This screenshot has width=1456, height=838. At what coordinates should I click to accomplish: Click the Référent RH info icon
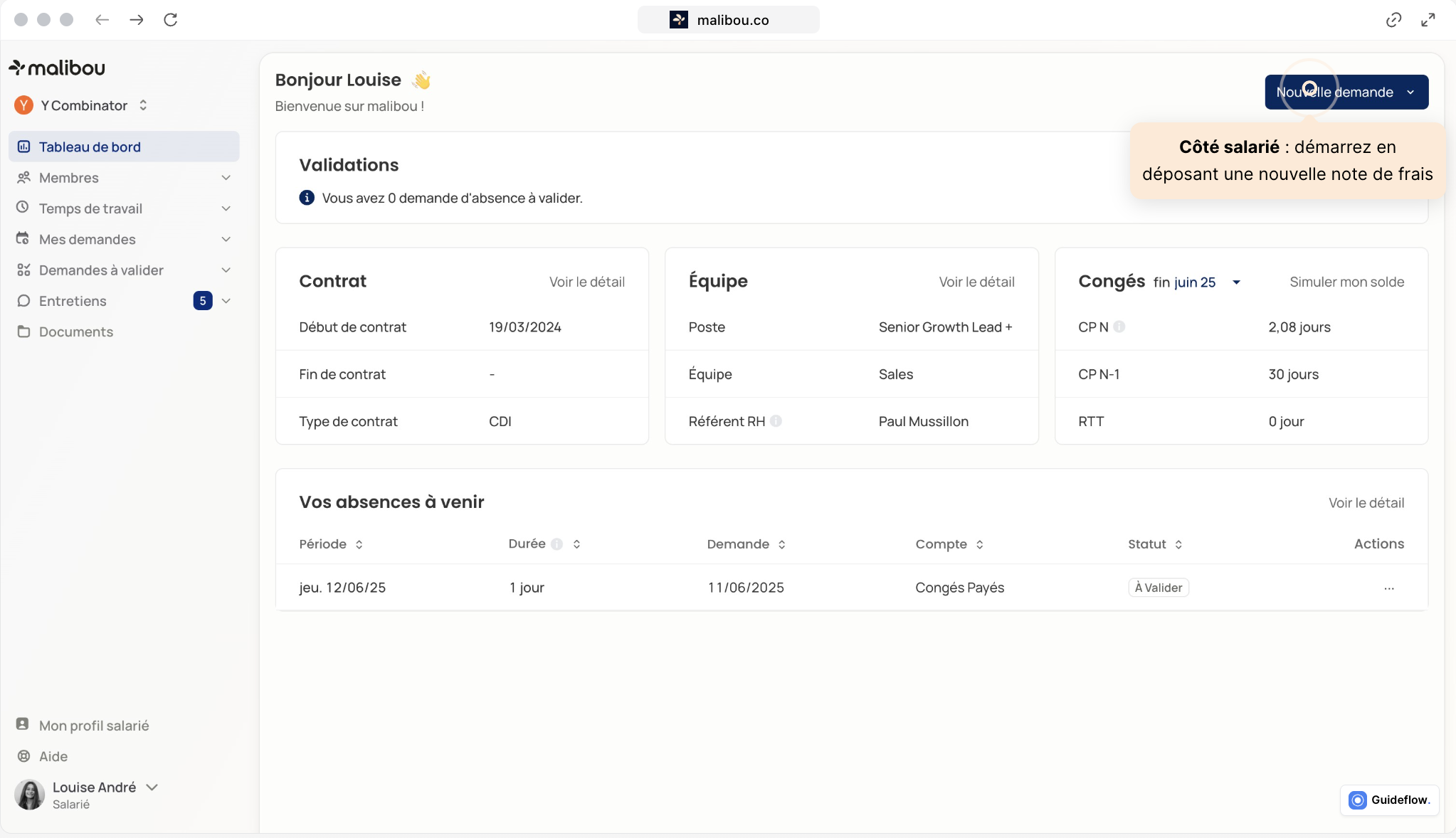[x=776, y=421]
